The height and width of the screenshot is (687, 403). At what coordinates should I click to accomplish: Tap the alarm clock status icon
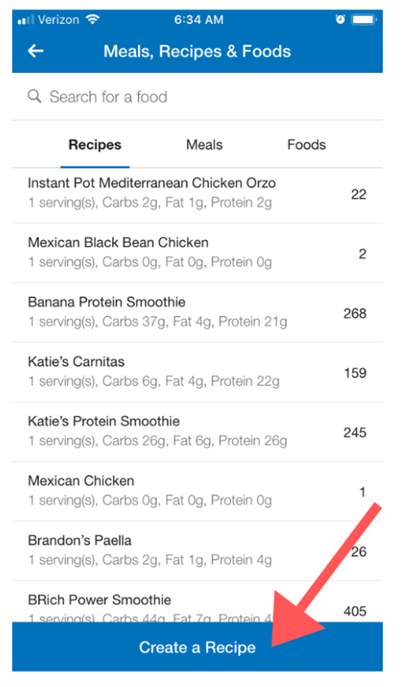pyautogui.click(x=340, y=19)
